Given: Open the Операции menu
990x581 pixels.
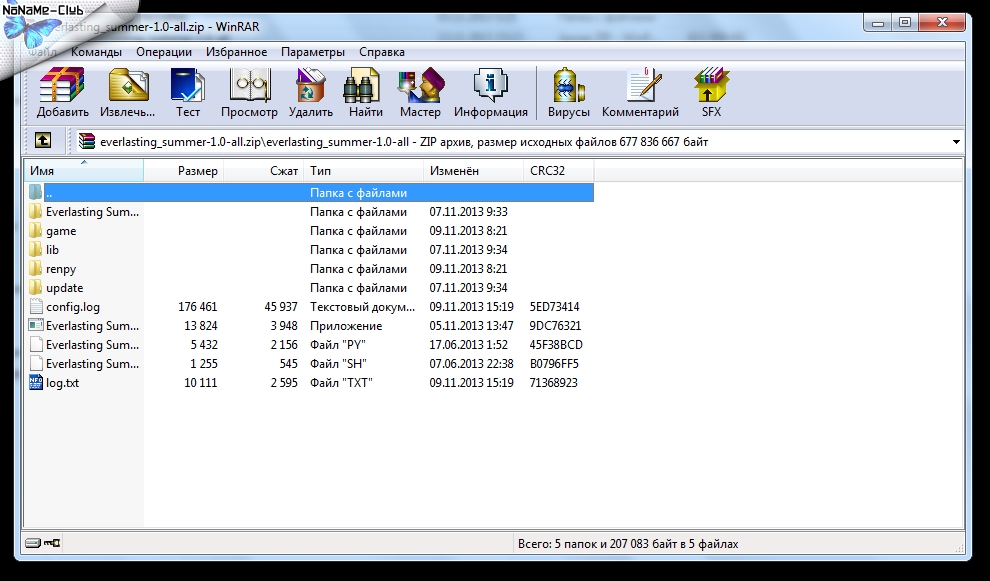Looking at the screenshot, I should pyautogui.click(x=164, y=52).
